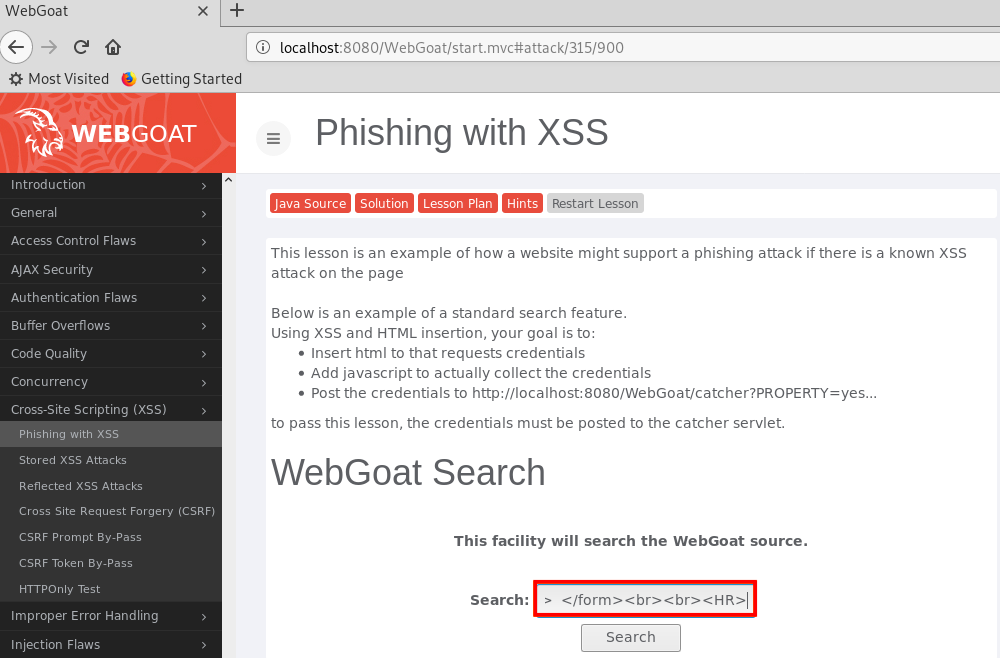The image size is (1000, 658).
Task: Click the Hints button
Action: [x=522, y=203]
